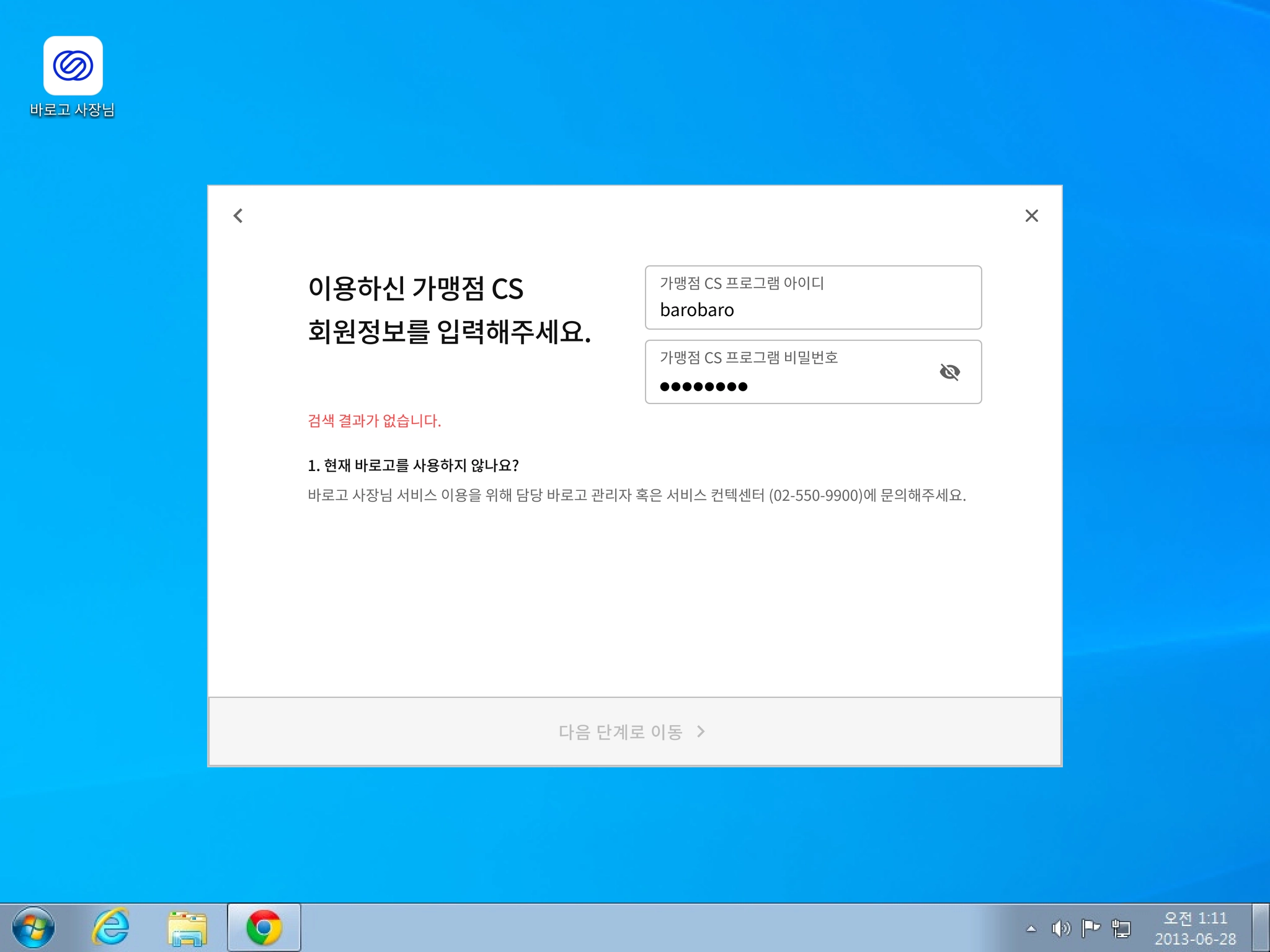Open the File Explorer taskbar icon
The width and height of the screenshot is (1270, 952).
point(187,927)
